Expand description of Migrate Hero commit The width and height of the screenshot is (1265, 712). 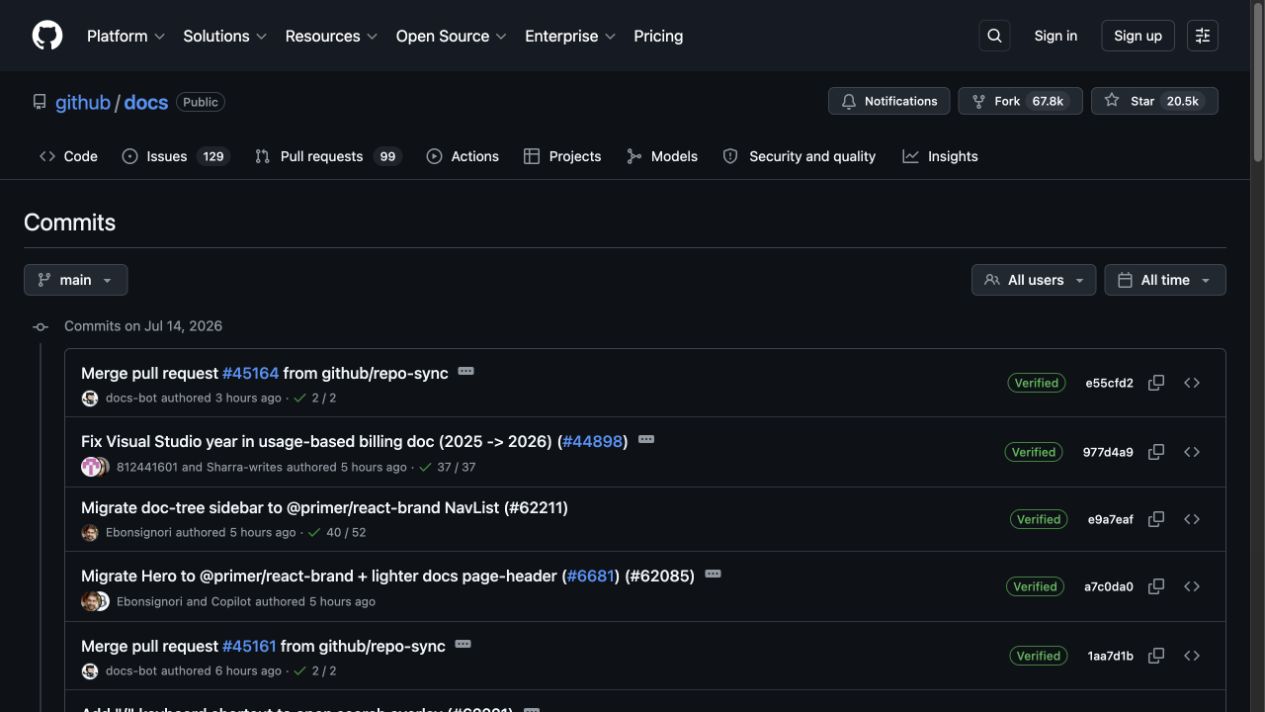[713, 574]
